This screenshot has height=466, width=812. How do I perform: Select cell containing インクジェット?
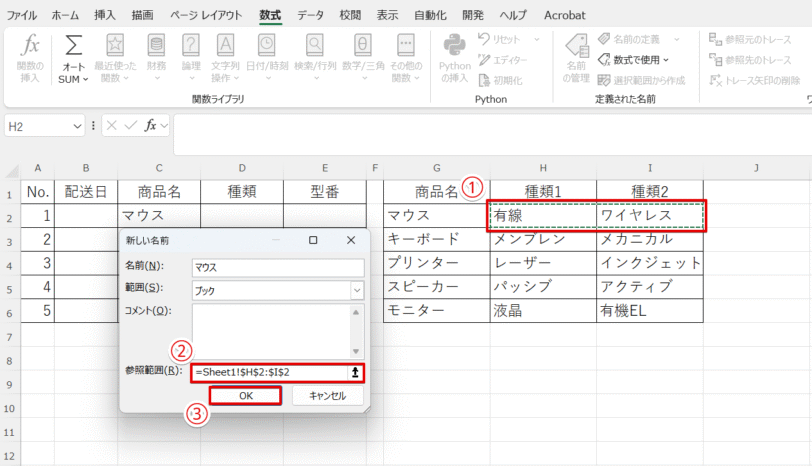point(650,263)
